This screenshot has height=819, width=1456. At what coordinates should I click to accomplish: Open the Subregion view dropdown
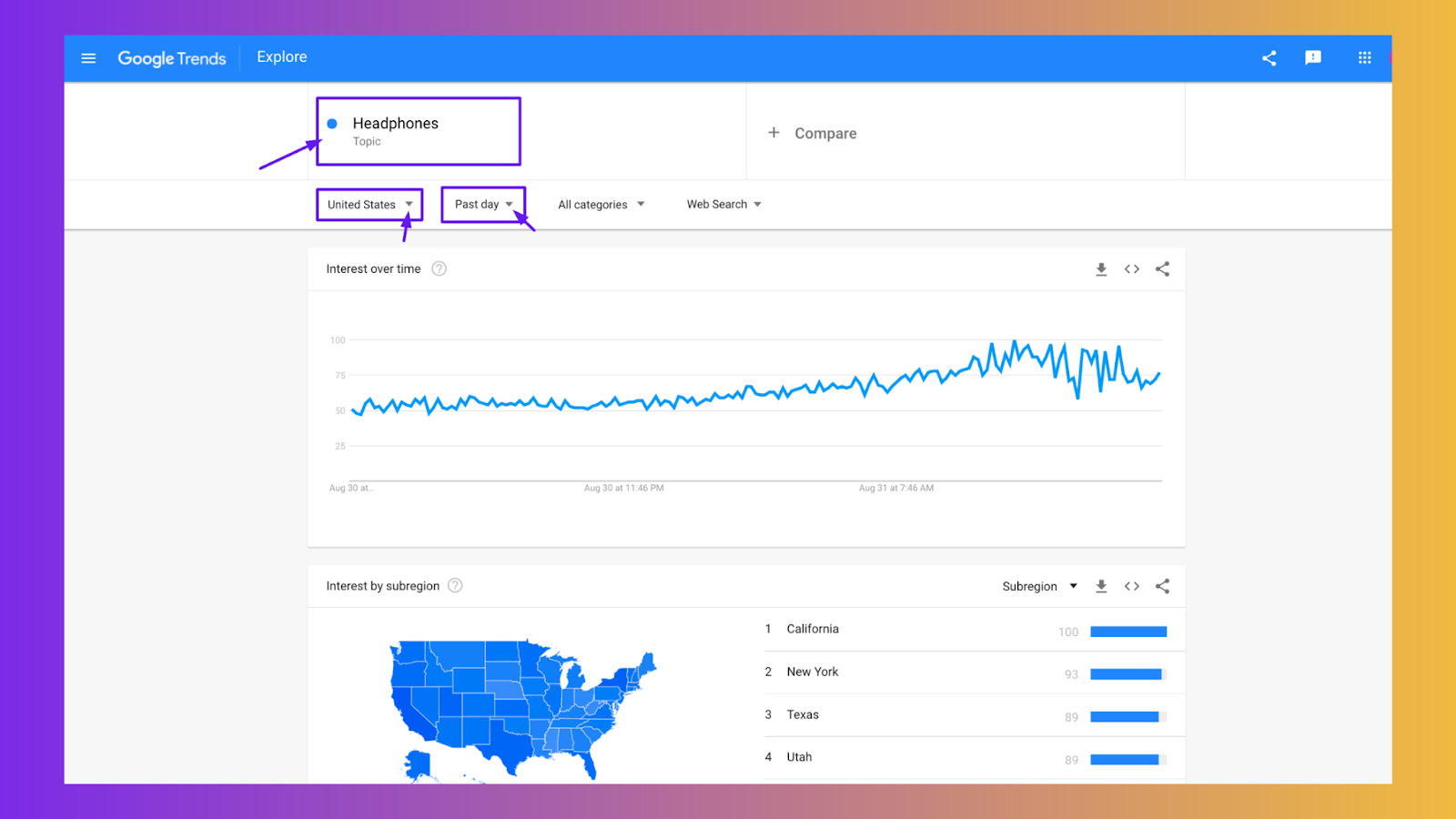point(1040,587)
